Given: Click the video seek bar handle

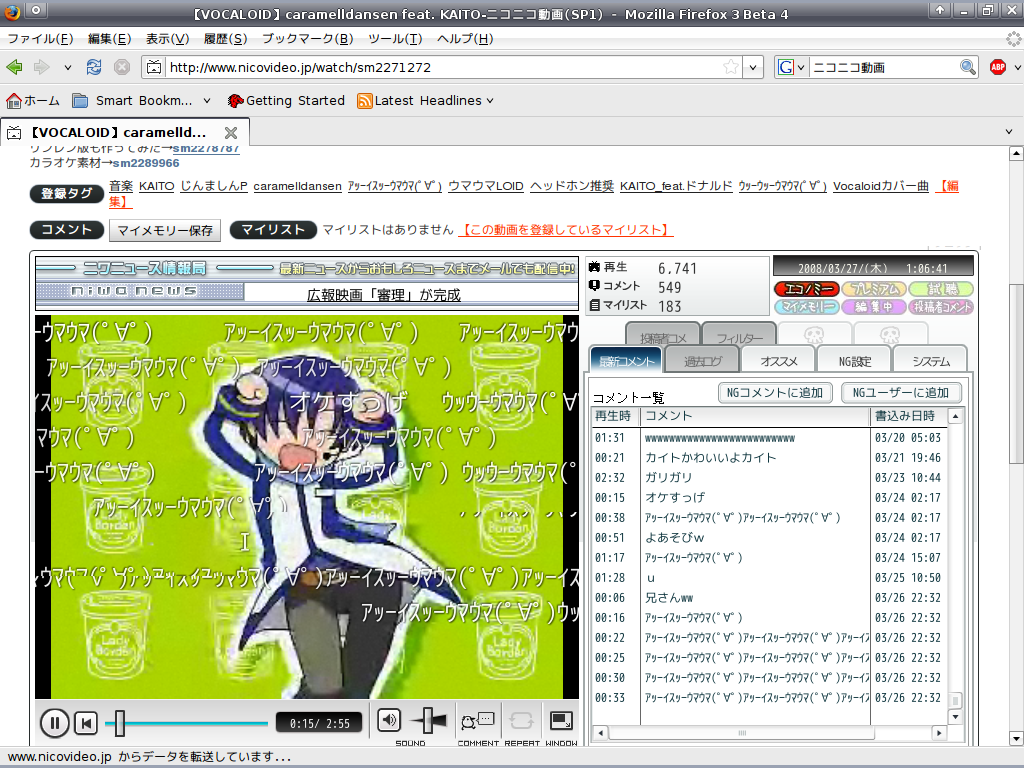Looking at the screenshot, I should [x=119, y=723].
